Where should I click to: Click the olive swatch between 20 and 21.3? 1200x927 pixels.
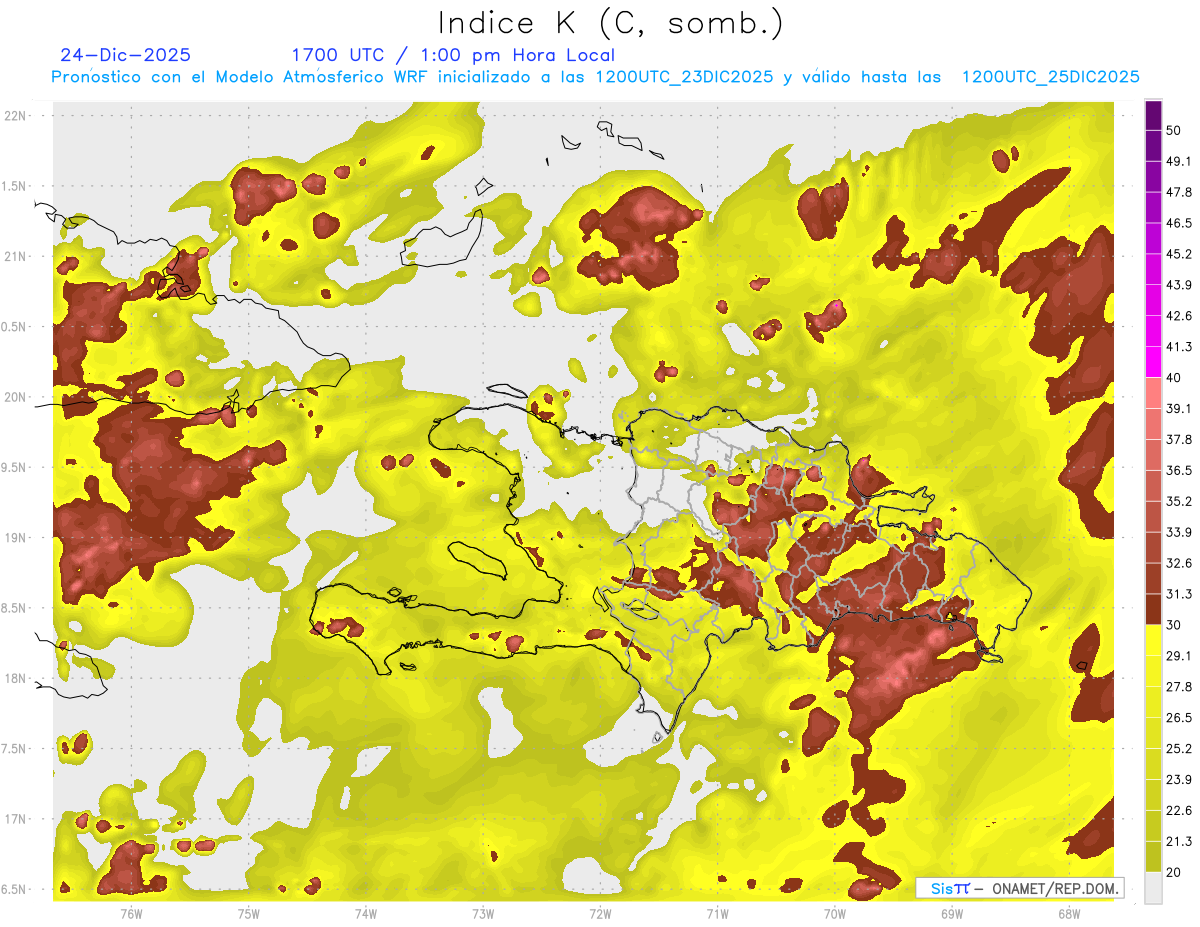click(1153, 856)
